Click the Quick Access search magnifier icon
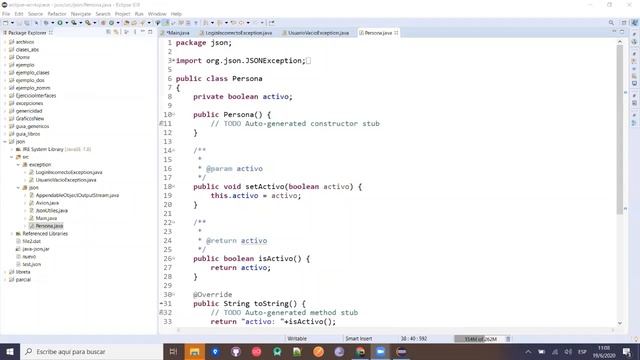Screen dimensions: 640x360 click(611, 23)
